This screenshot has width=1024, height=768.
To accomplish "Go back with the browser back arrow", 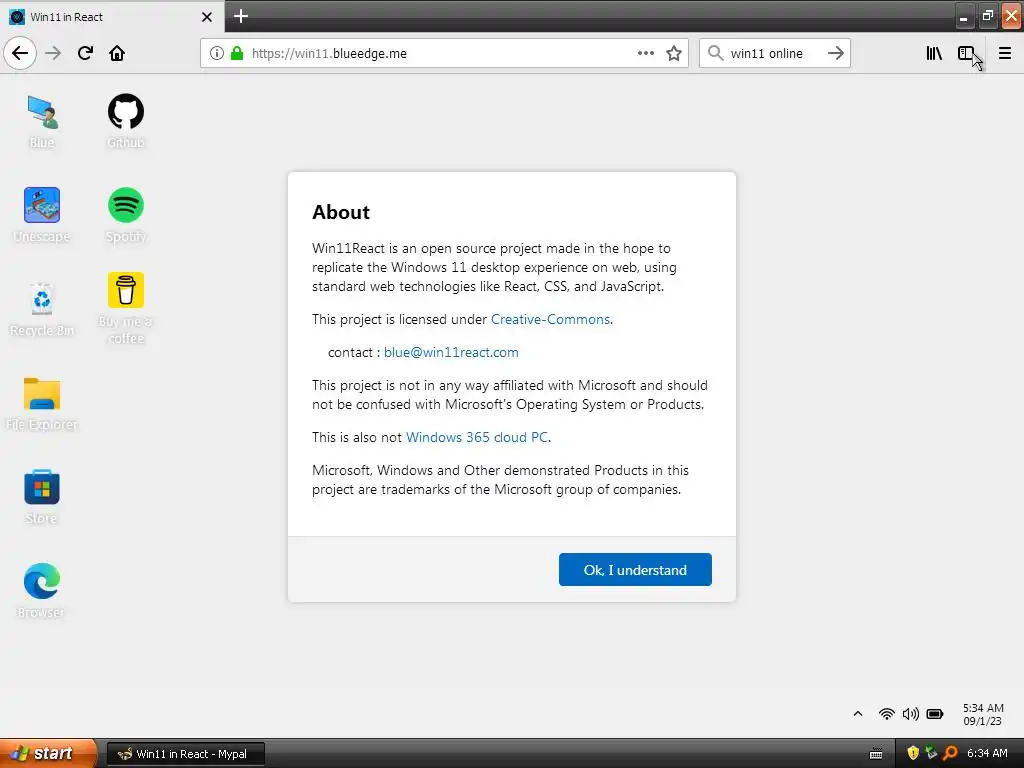I will 20,53.
